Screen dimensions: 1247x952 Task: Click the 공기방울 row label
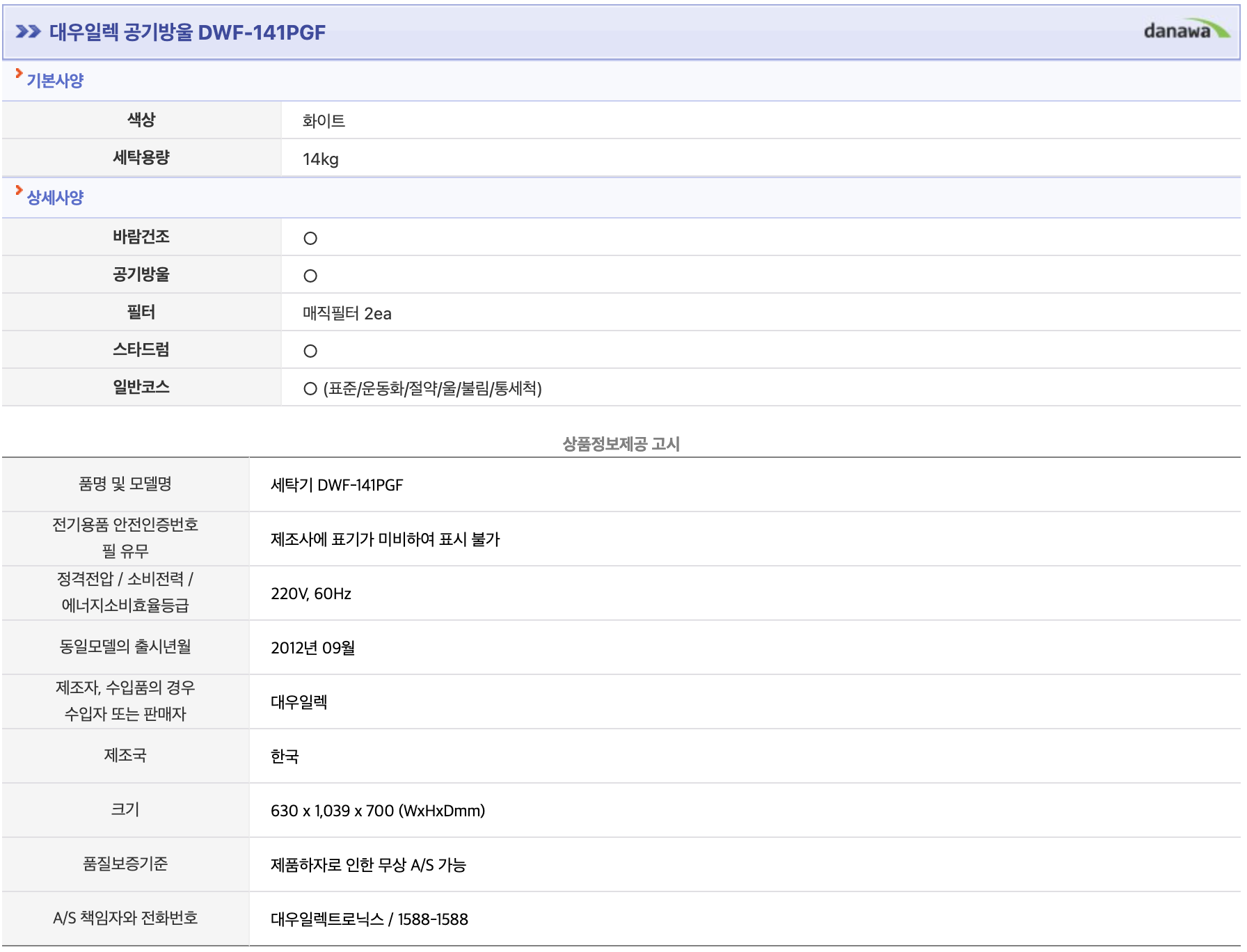[x=141, y=274]
